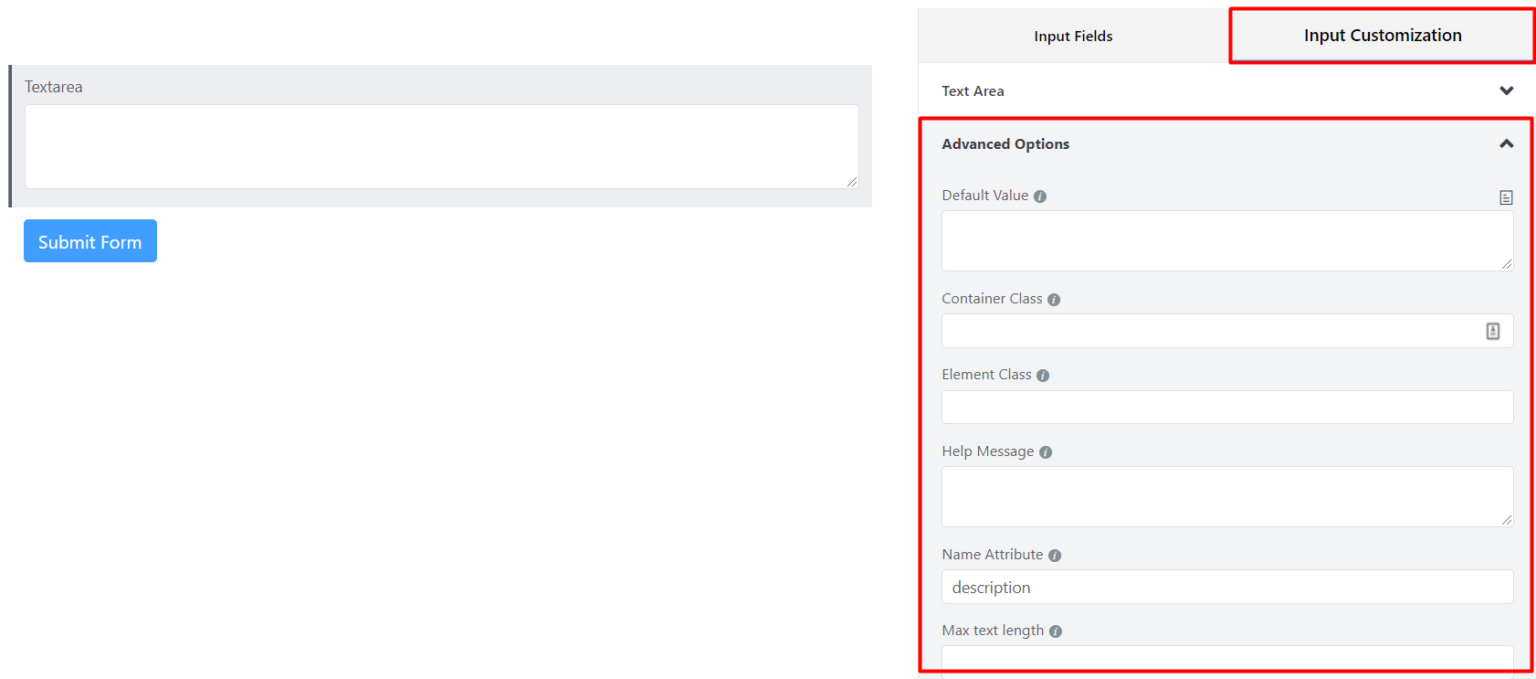Click the Default Value info tooltip icon
The height and width of the screenshot is (679, 1536).
[x=1039, y=195]
